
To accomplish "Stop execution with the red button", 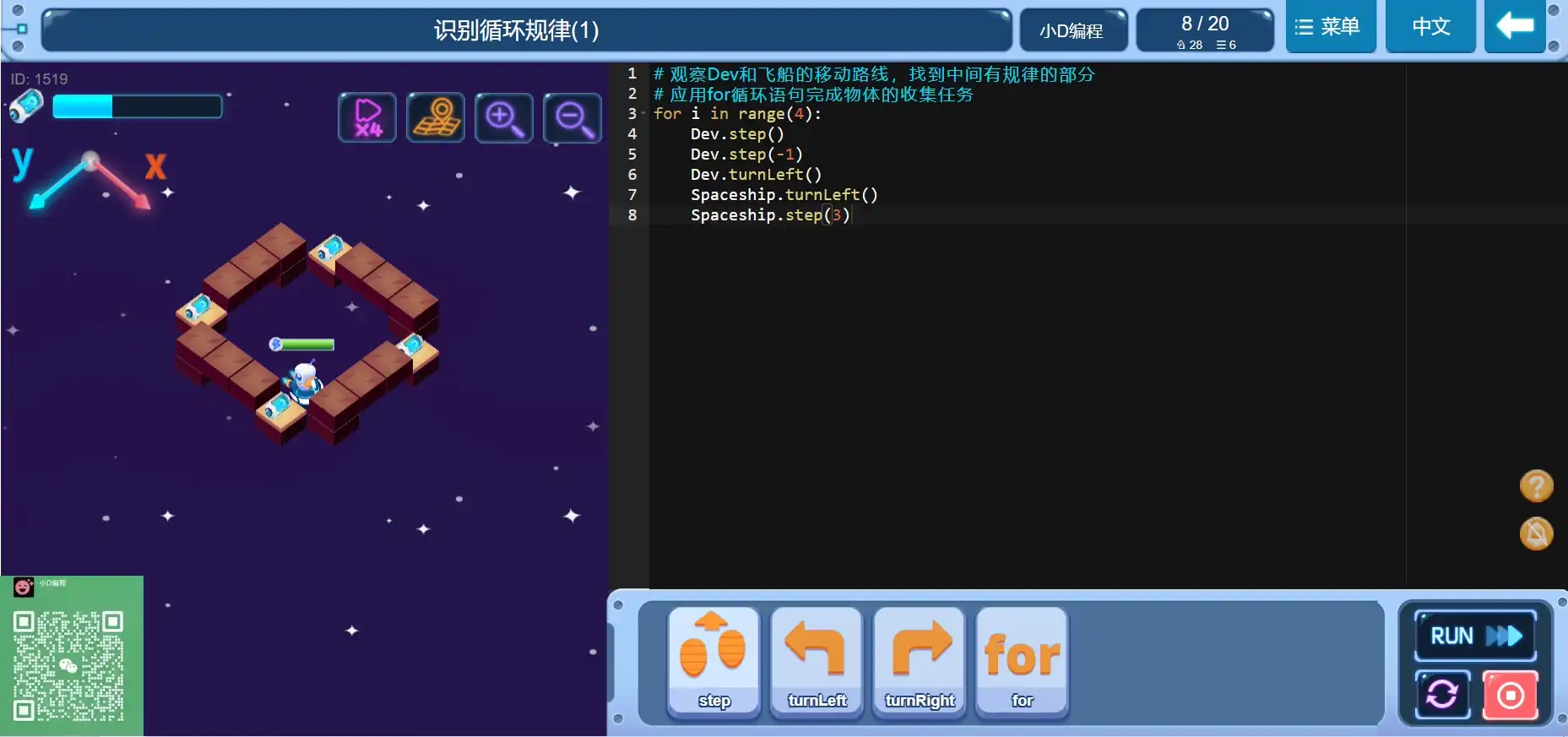I will coord(1510,695).
